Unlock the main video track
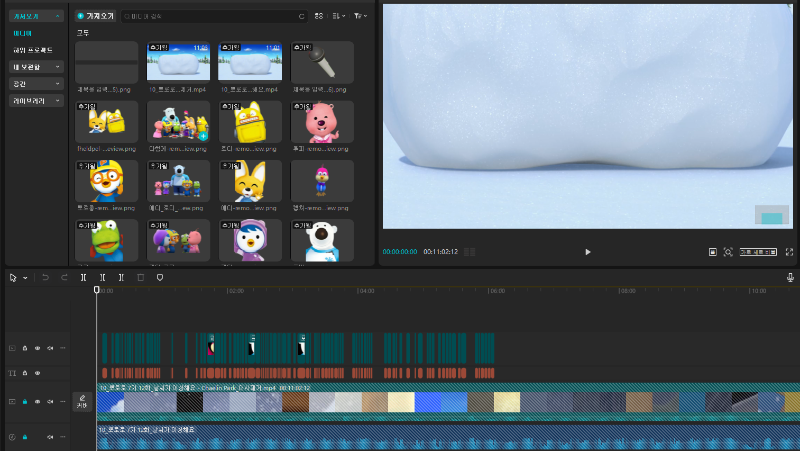This screenshot has width=800, height=451. (x=24, y=402)
